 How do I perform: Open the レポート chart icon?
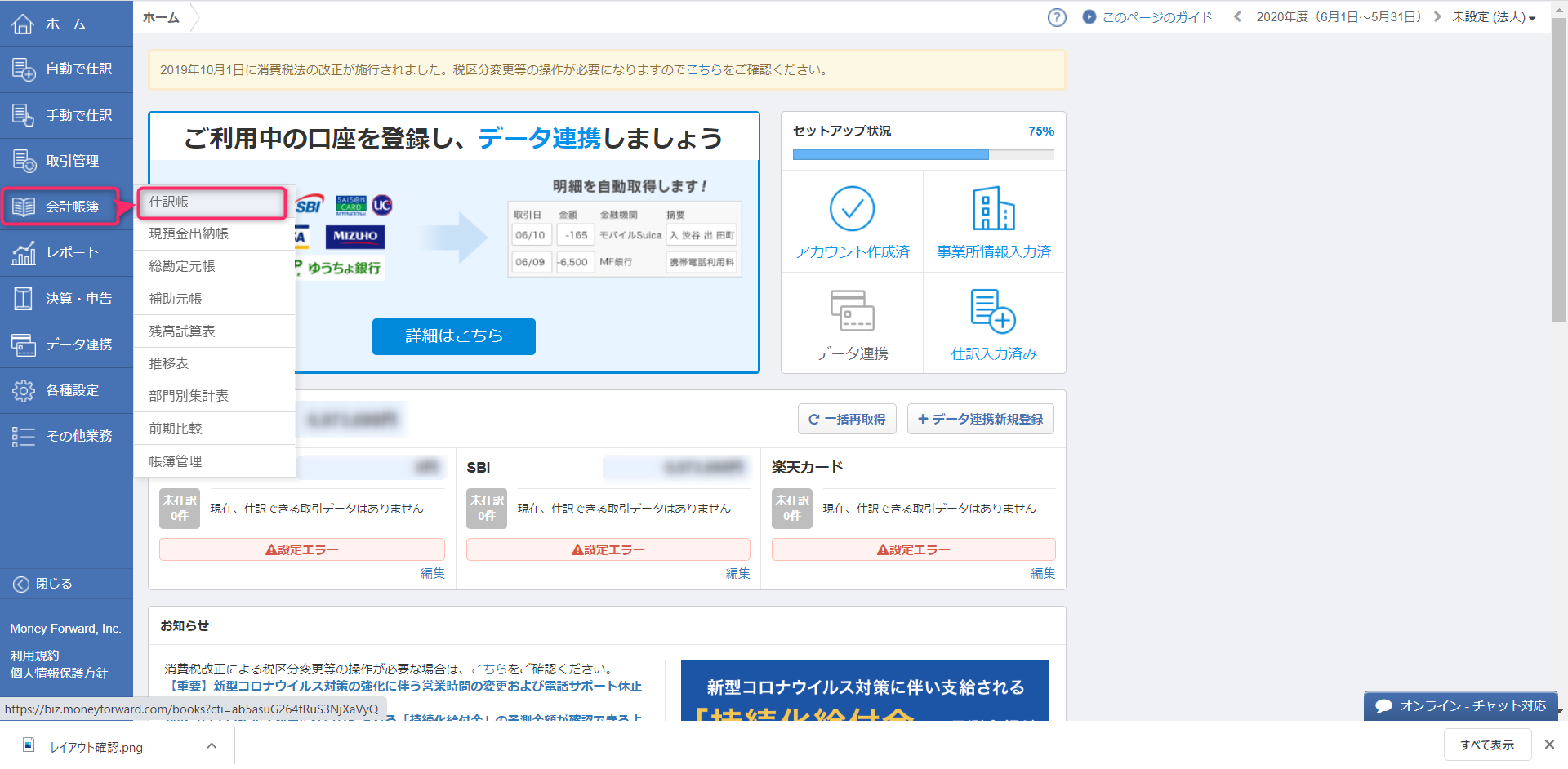click(23, 253)
